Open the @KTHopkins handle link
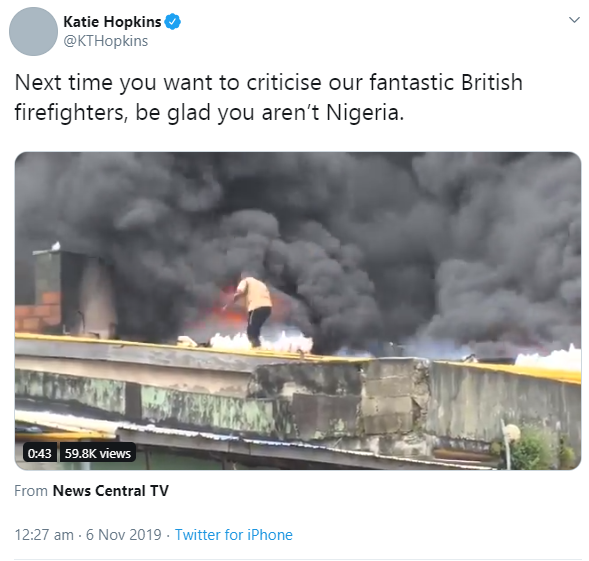Screen dimensions: 589x561 (x=106, y=41)
